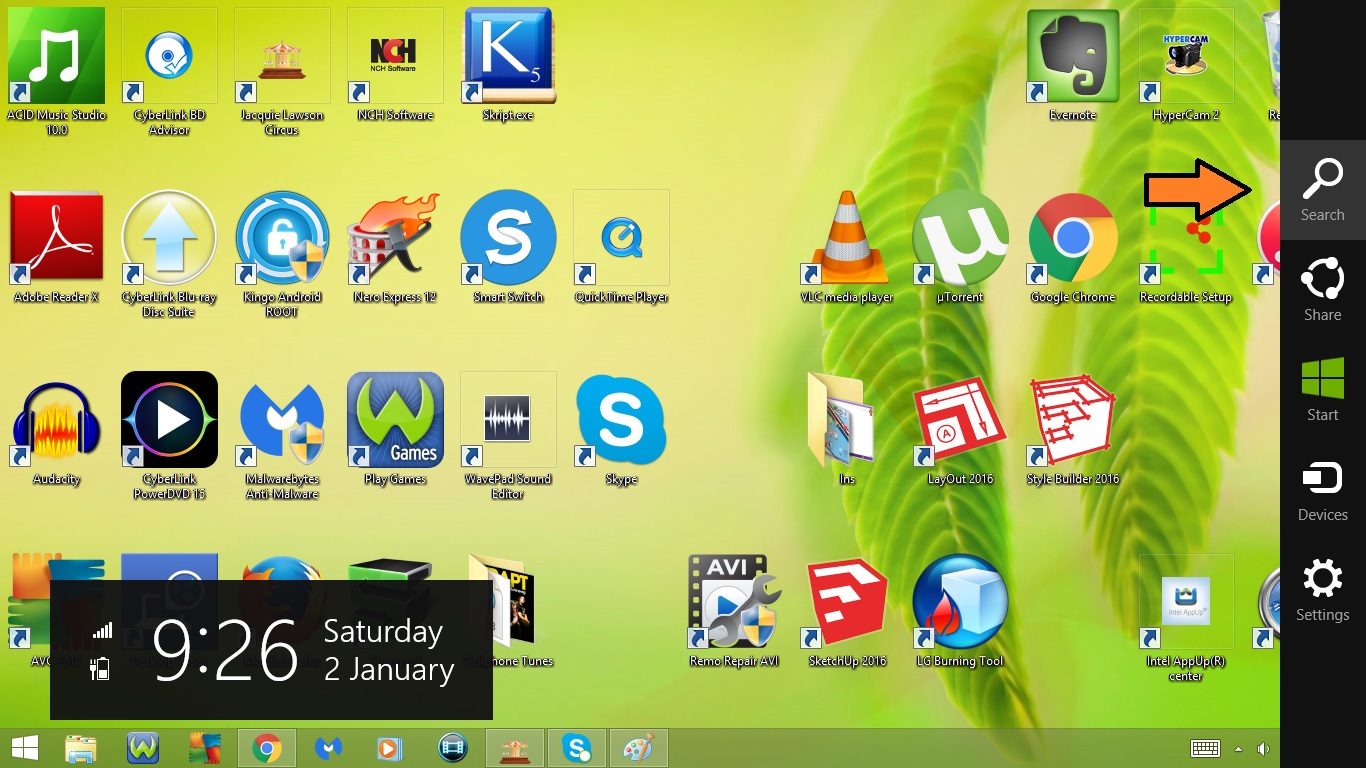
Task: Launch Remo Repair AVI
Action: tap(734, 602)
